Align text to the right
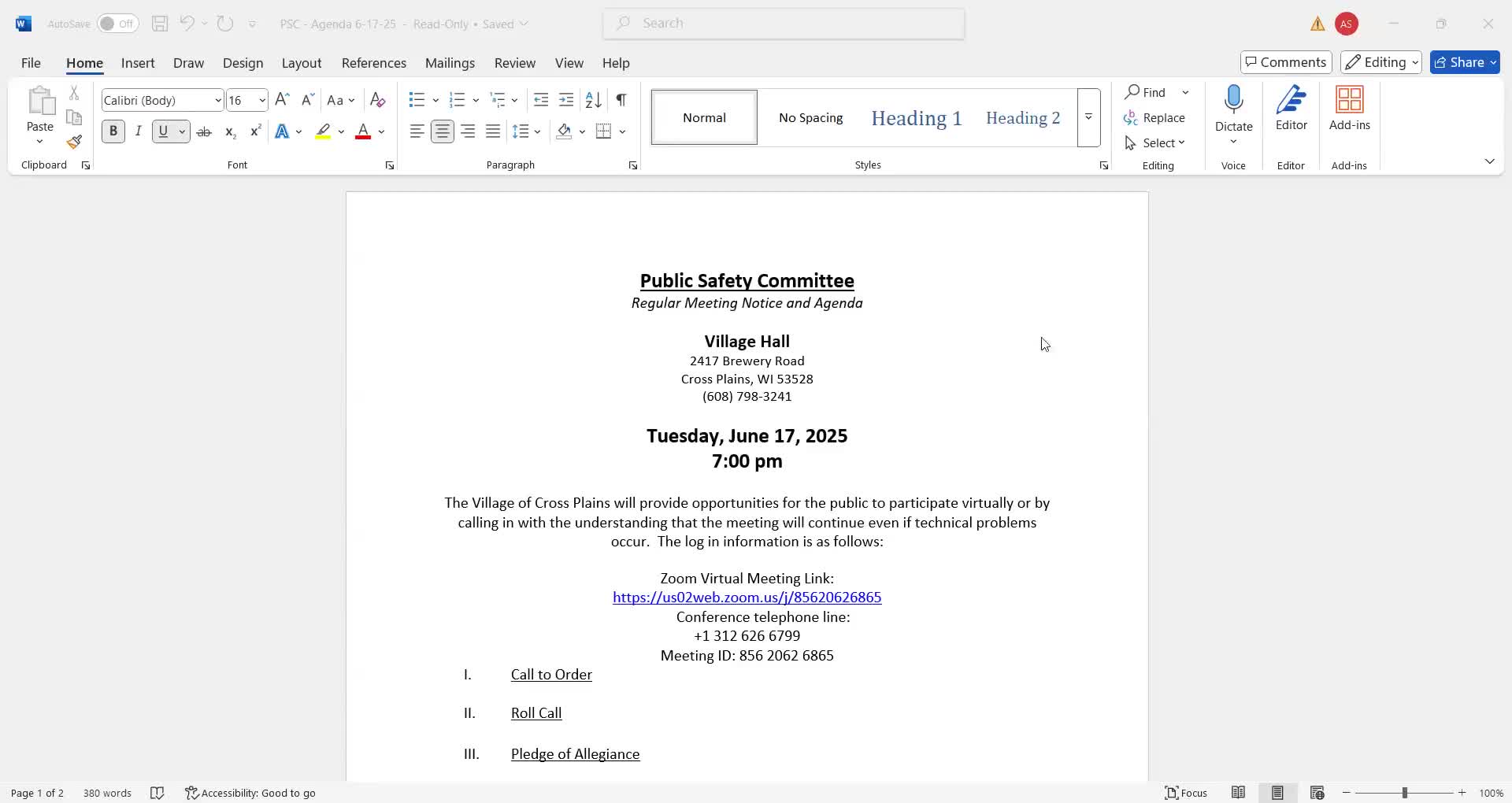Screen dimensions: 1512x803 [468, 131]
